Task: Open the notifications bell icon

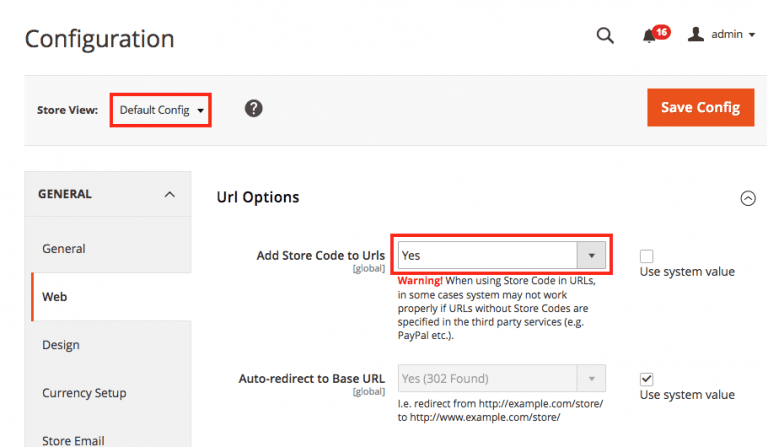Action: (649, 36)
